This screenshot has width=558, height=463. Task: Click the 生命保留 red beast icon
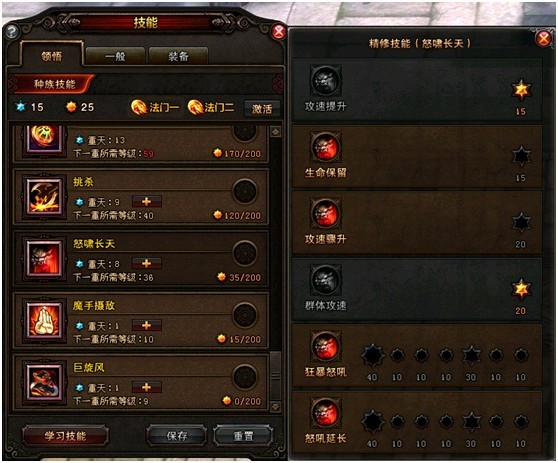point(325,147)
